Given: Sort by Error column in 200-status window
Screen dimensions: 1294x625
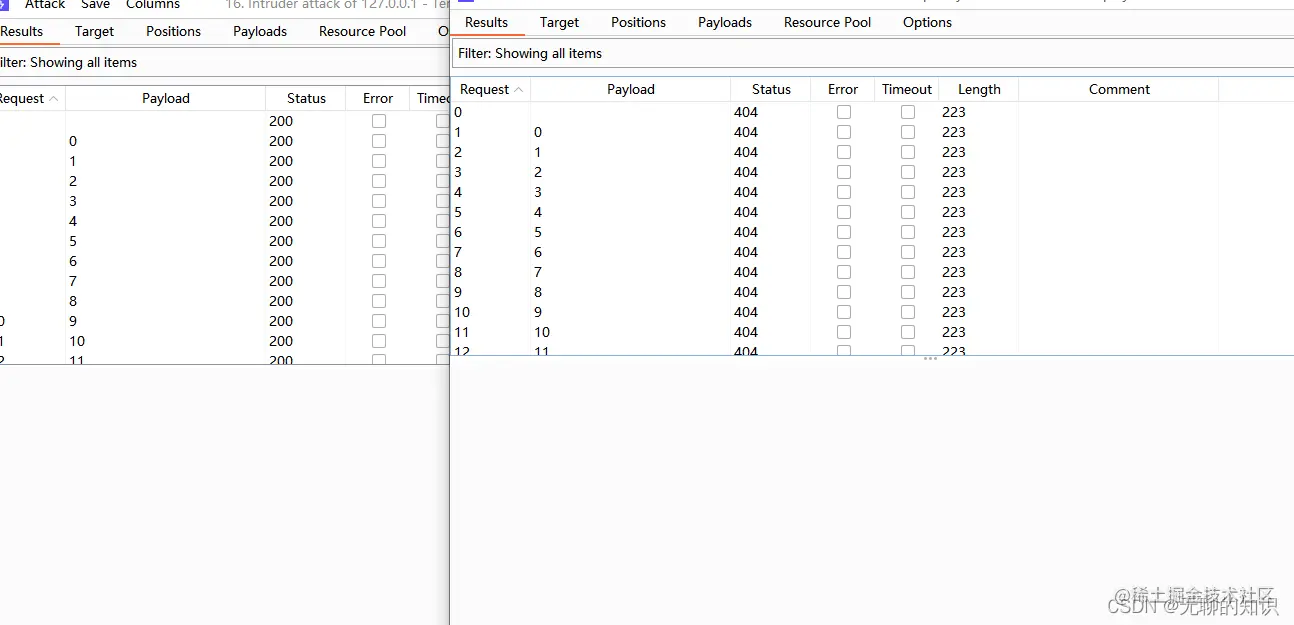Looking at the screenshot, I should (378, 98).
